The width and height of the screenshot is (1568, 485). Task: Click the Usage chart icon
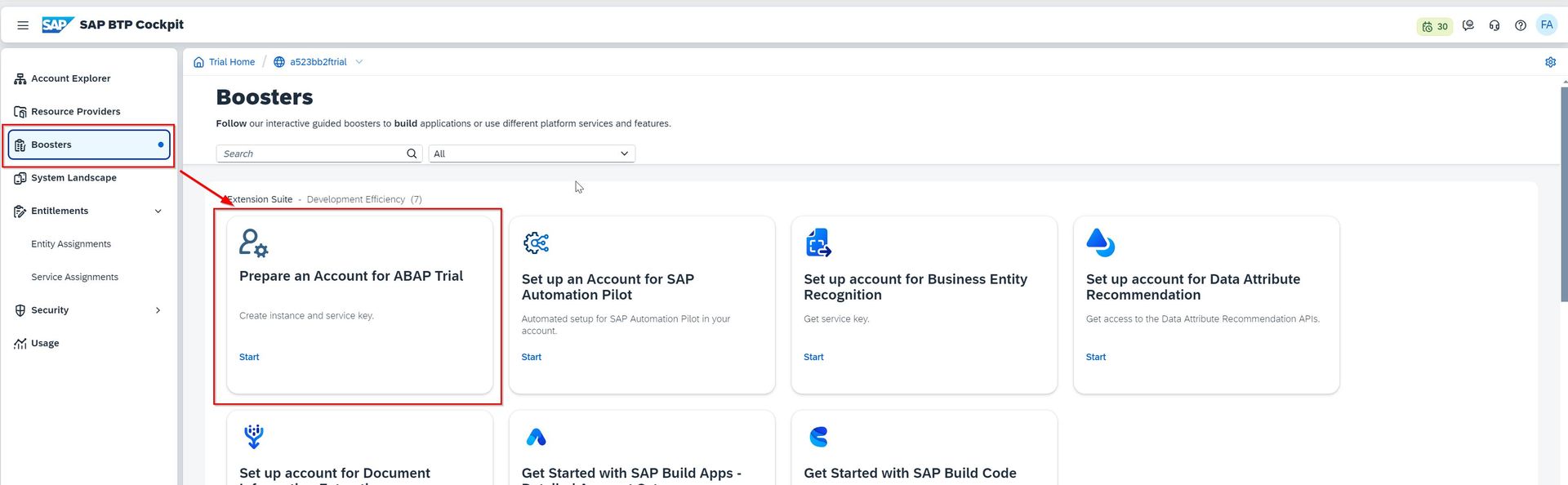tap(20, 344)
